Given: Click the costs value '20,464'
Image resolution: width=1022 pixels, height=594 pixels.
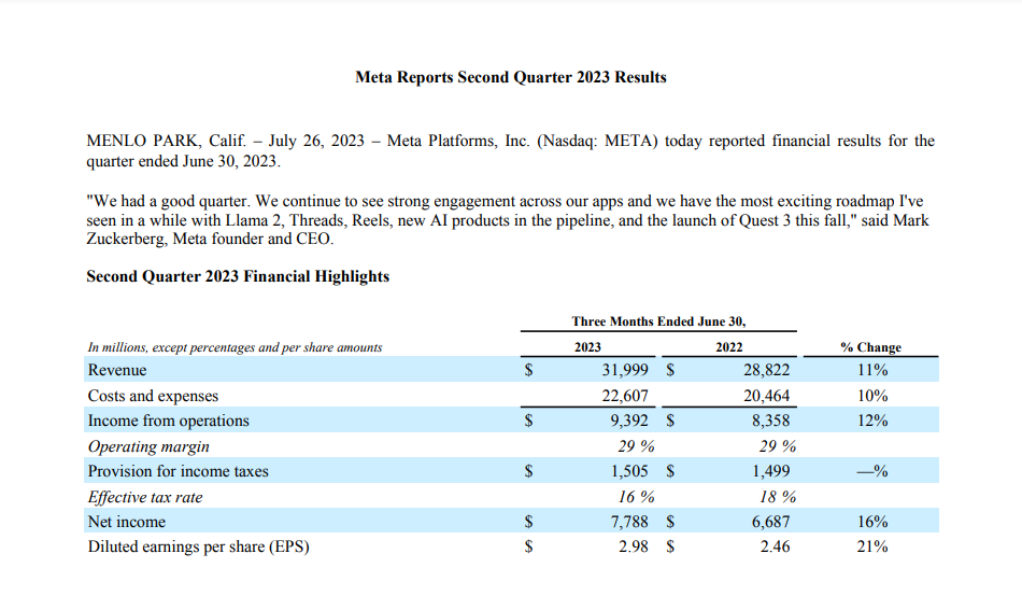Looking at the screenshot, I should click(x=766, y=396).
